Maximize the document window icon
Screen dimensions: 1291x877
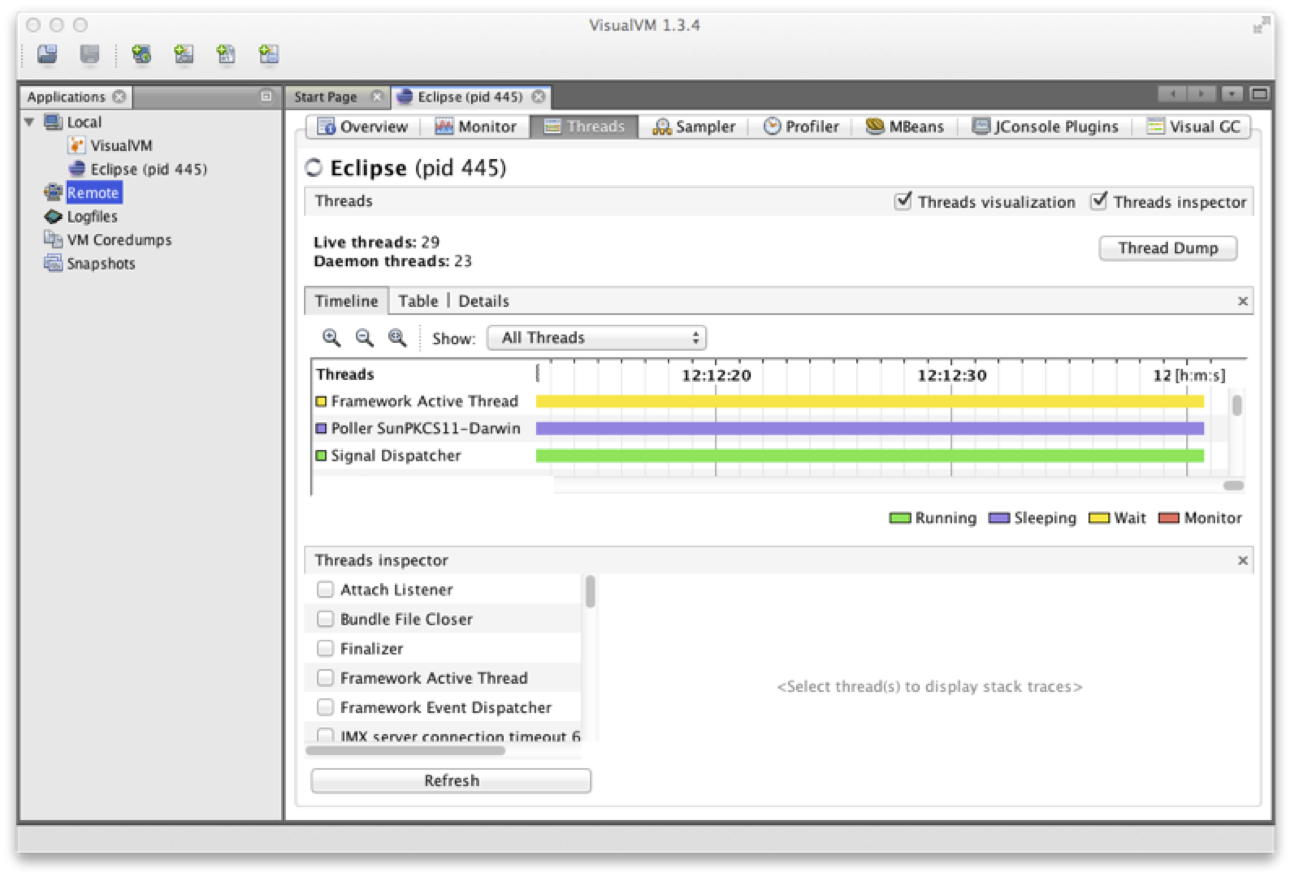pos(1259,95)
